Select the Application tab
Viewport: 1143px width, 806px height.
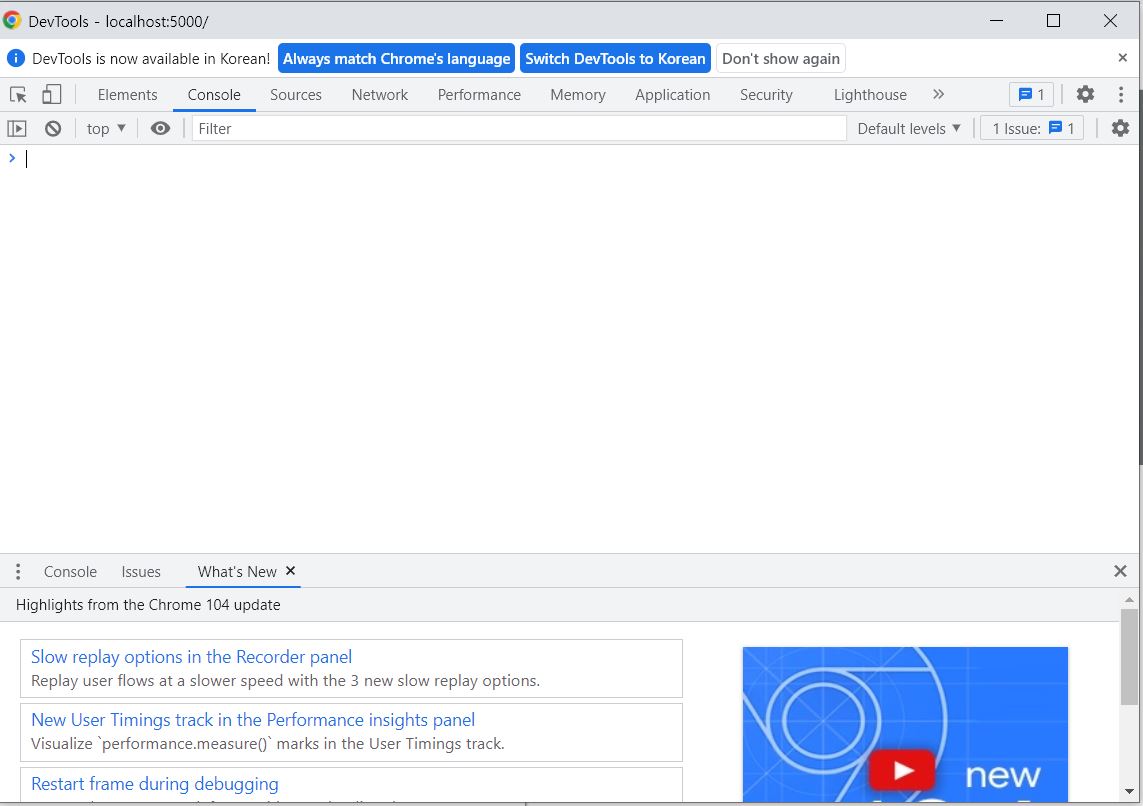[x=672, y=95]
